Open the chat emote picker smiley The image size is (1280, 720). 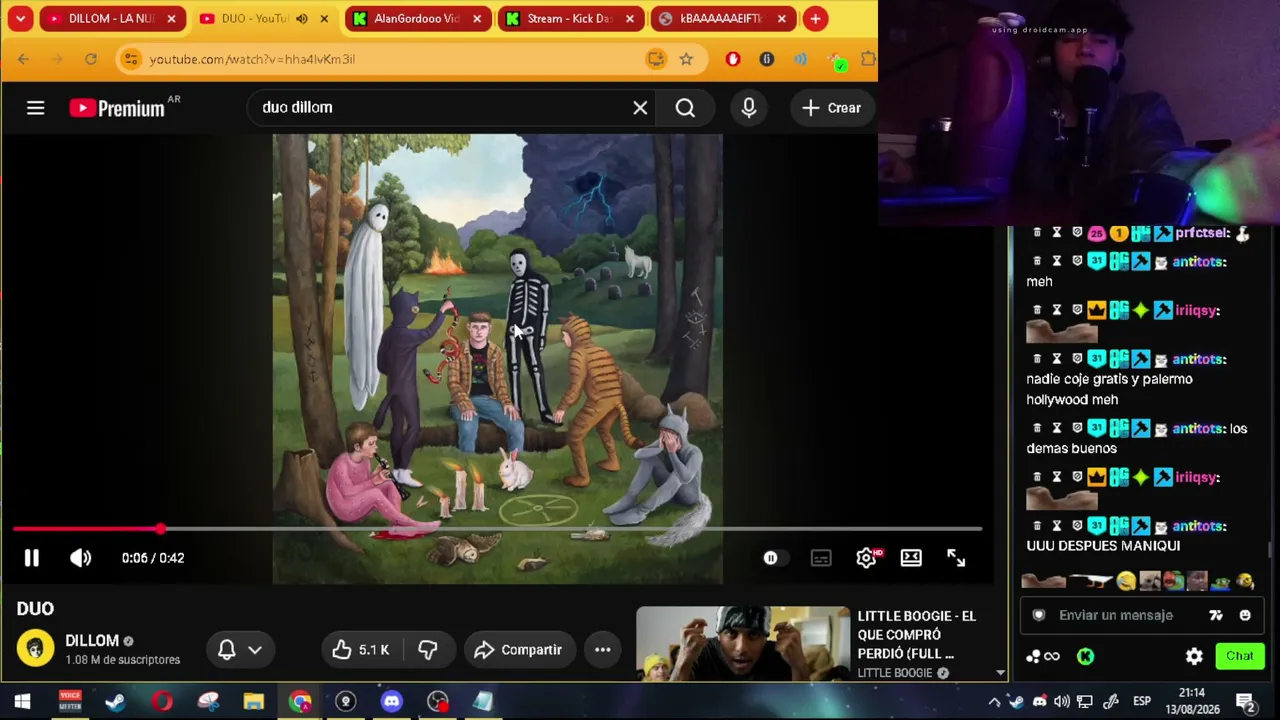coord(1245,615)
